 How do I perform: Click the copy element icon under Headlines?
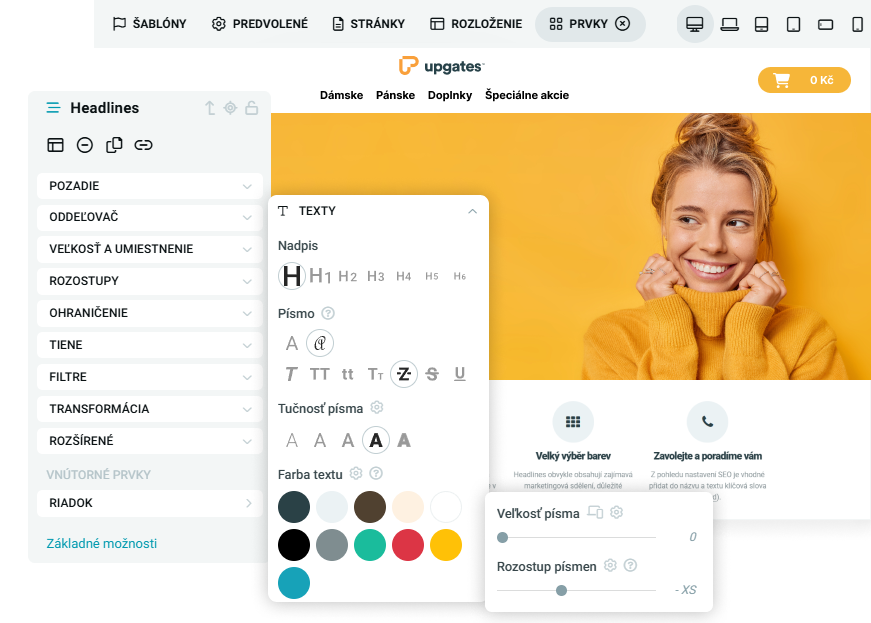114,145
